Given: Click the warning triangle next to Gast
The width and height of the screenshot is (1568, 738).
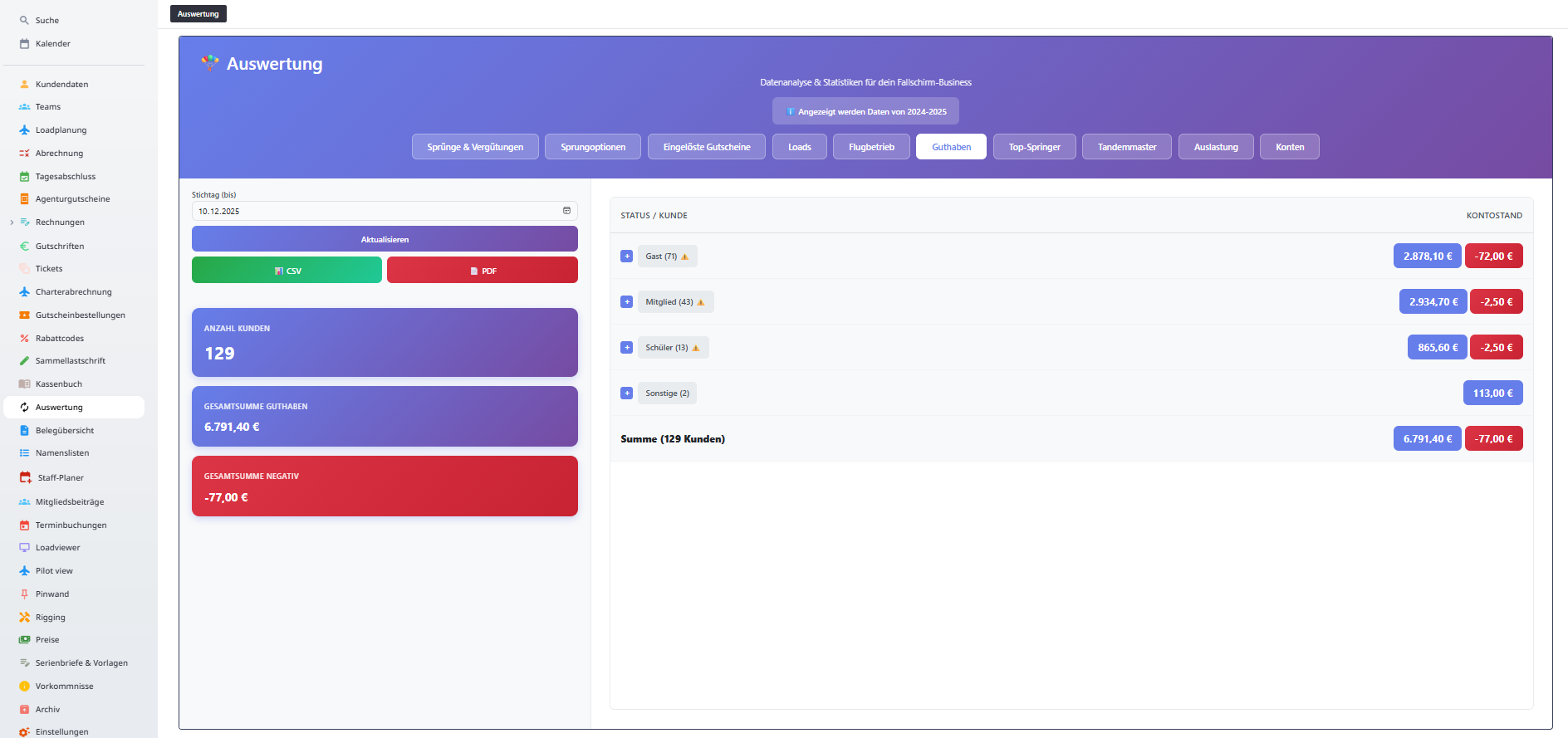Looking at the screenshot, I should coord(685,257).
